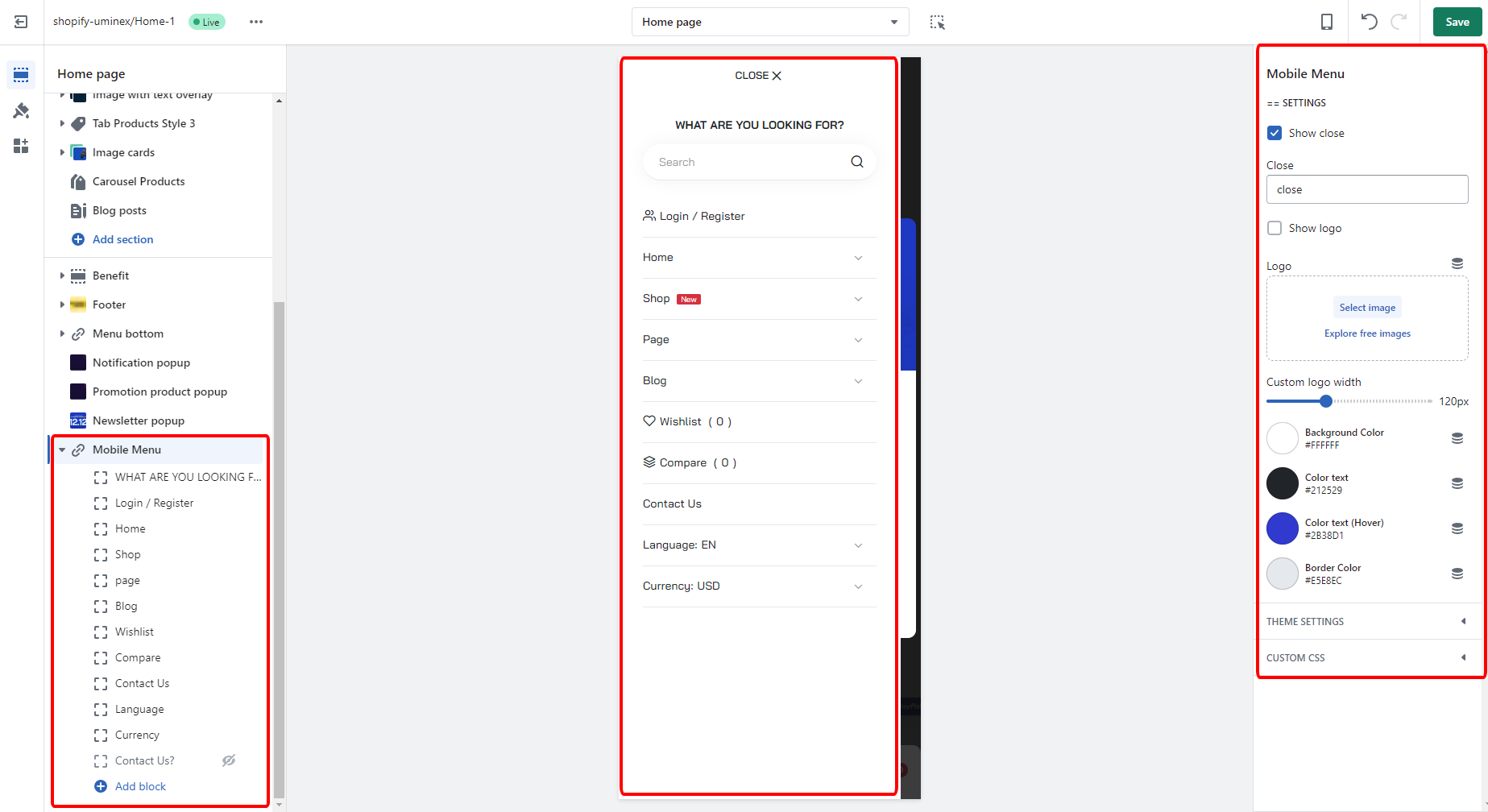Screen dimensions: 1488x812
Task: Open the Color text (Hover) swatch
Action: coord(1282,528)
